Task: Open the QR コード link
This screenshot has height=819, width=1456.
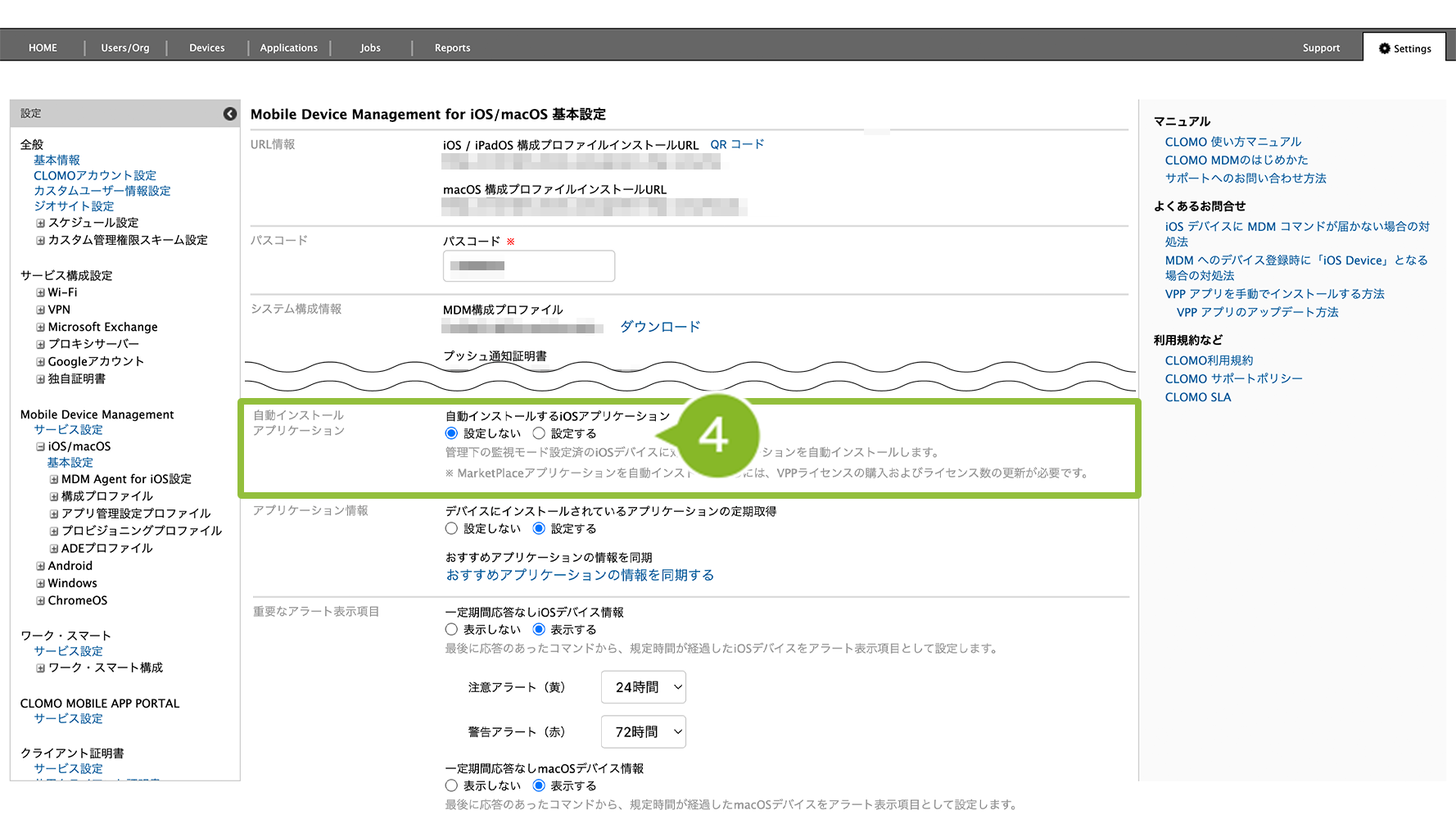Action: pos(737,144)
